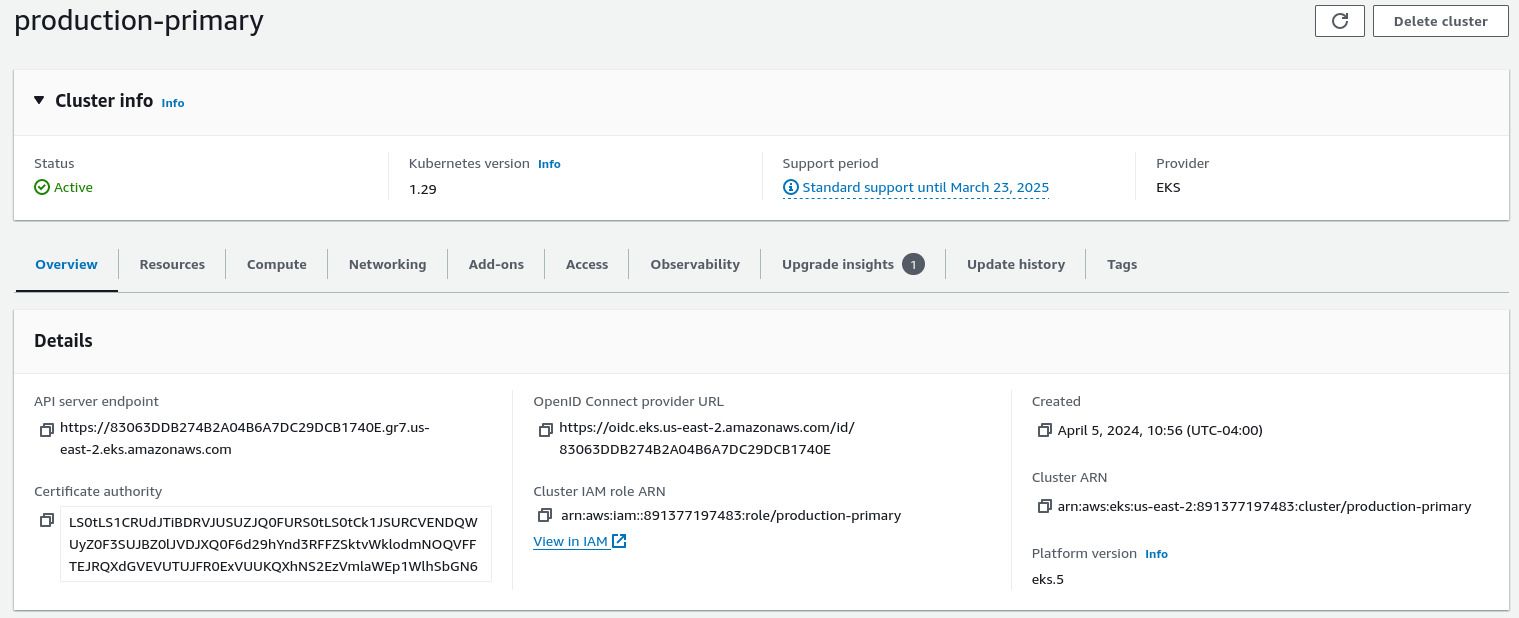
Task: Collapse the Cluster info section
Action: (x=39, y=100)
